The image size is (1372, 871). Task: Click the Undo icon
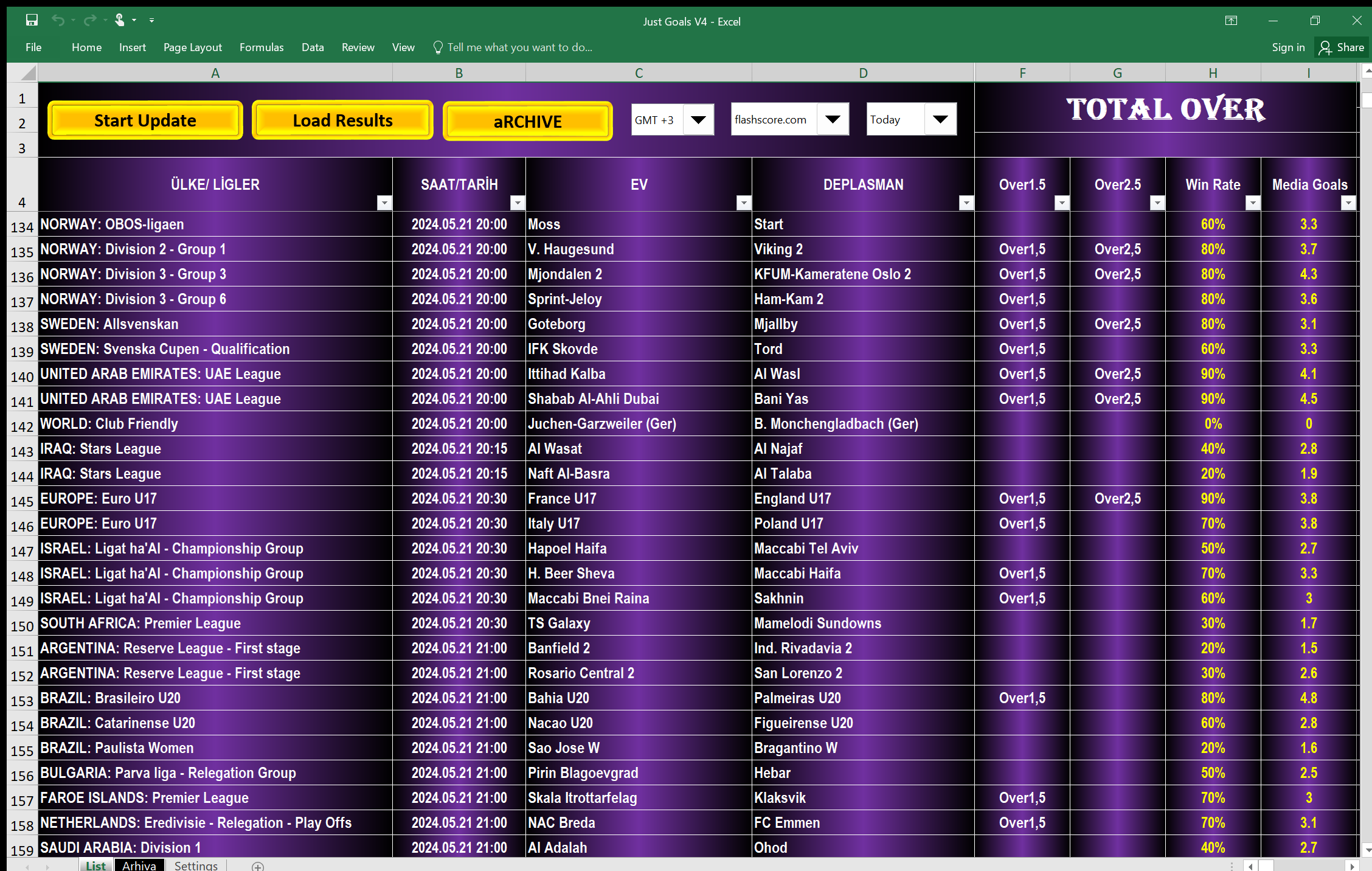58,20
